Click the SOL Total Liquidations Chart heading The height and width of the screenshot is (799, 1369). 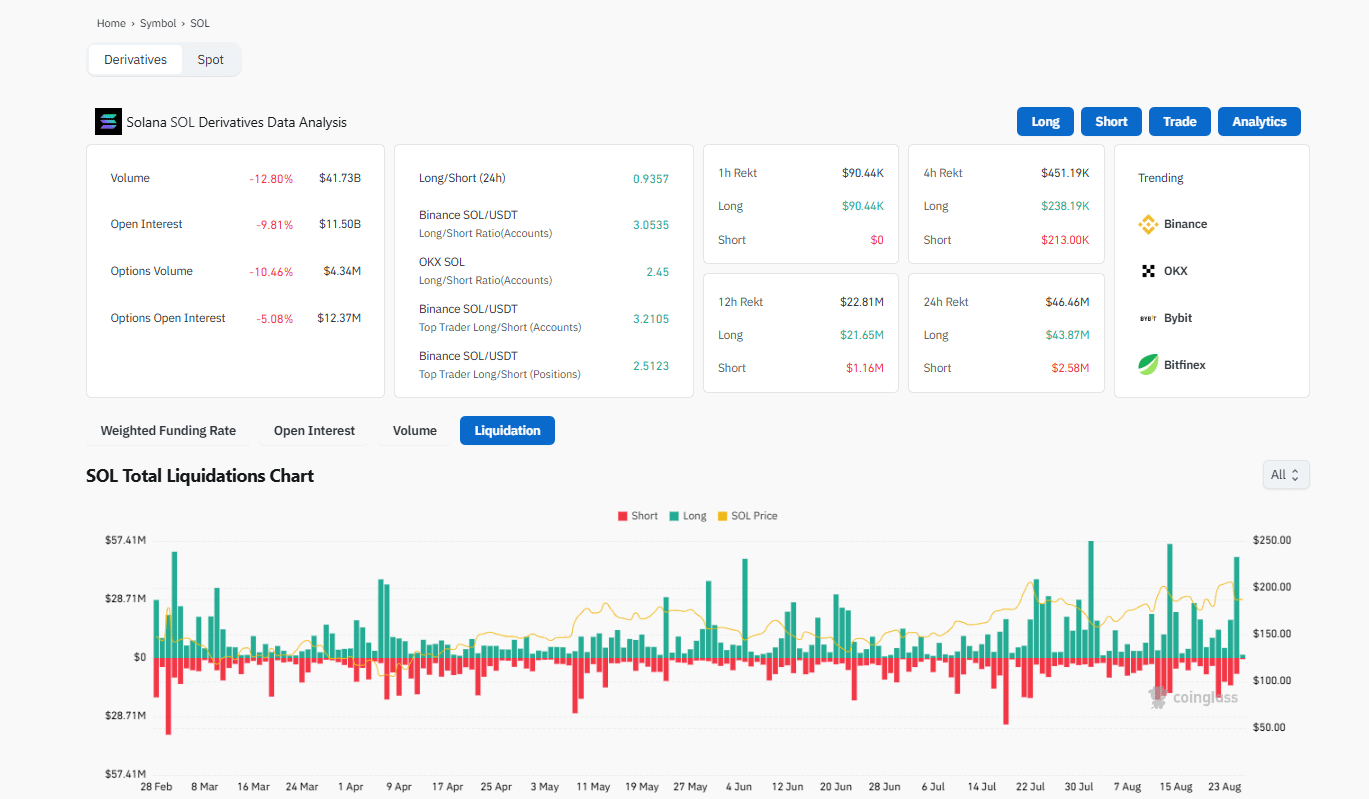click(x=200, y=476)
